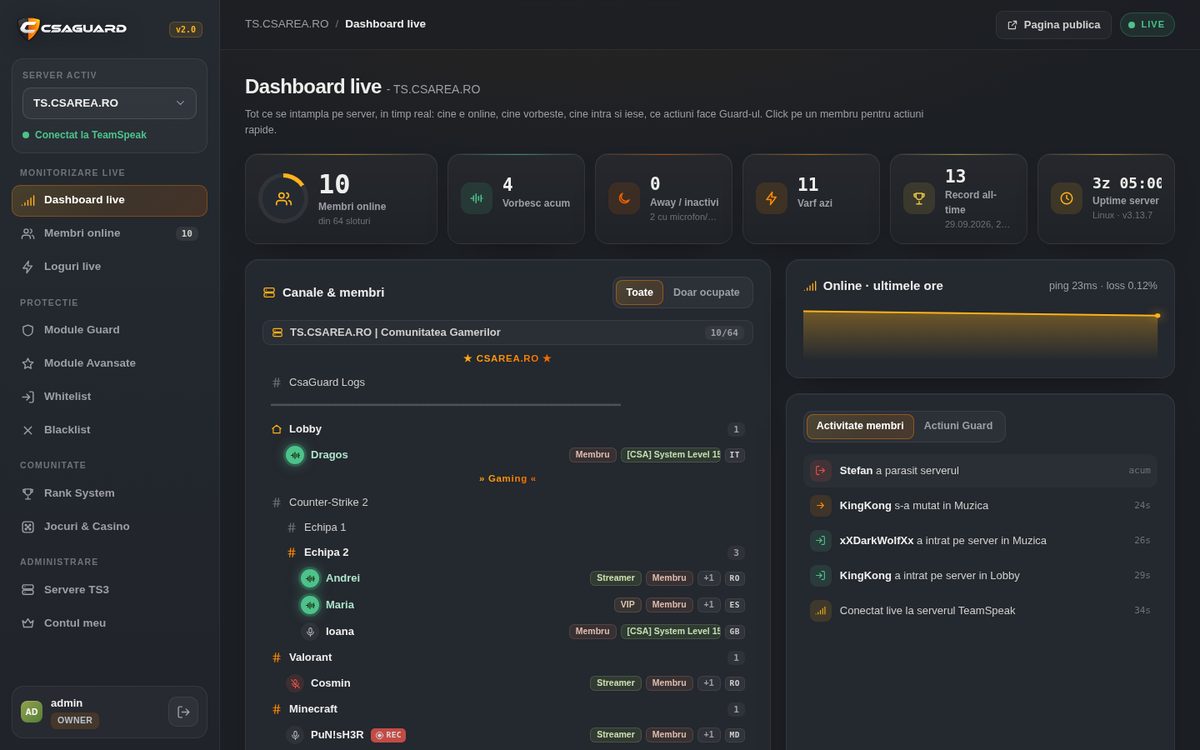This screenshot has height=750, width=1200.
Task: Click KingKong s-a mutat in Muzica entry
Action: pos(980,506)
